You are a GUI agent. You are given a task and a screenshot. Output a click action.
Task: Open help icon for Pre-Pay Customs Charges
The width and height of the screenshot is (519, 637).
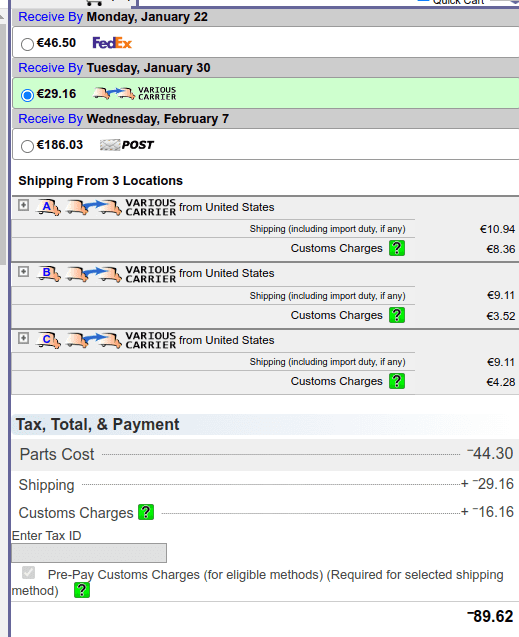(82, 590)
